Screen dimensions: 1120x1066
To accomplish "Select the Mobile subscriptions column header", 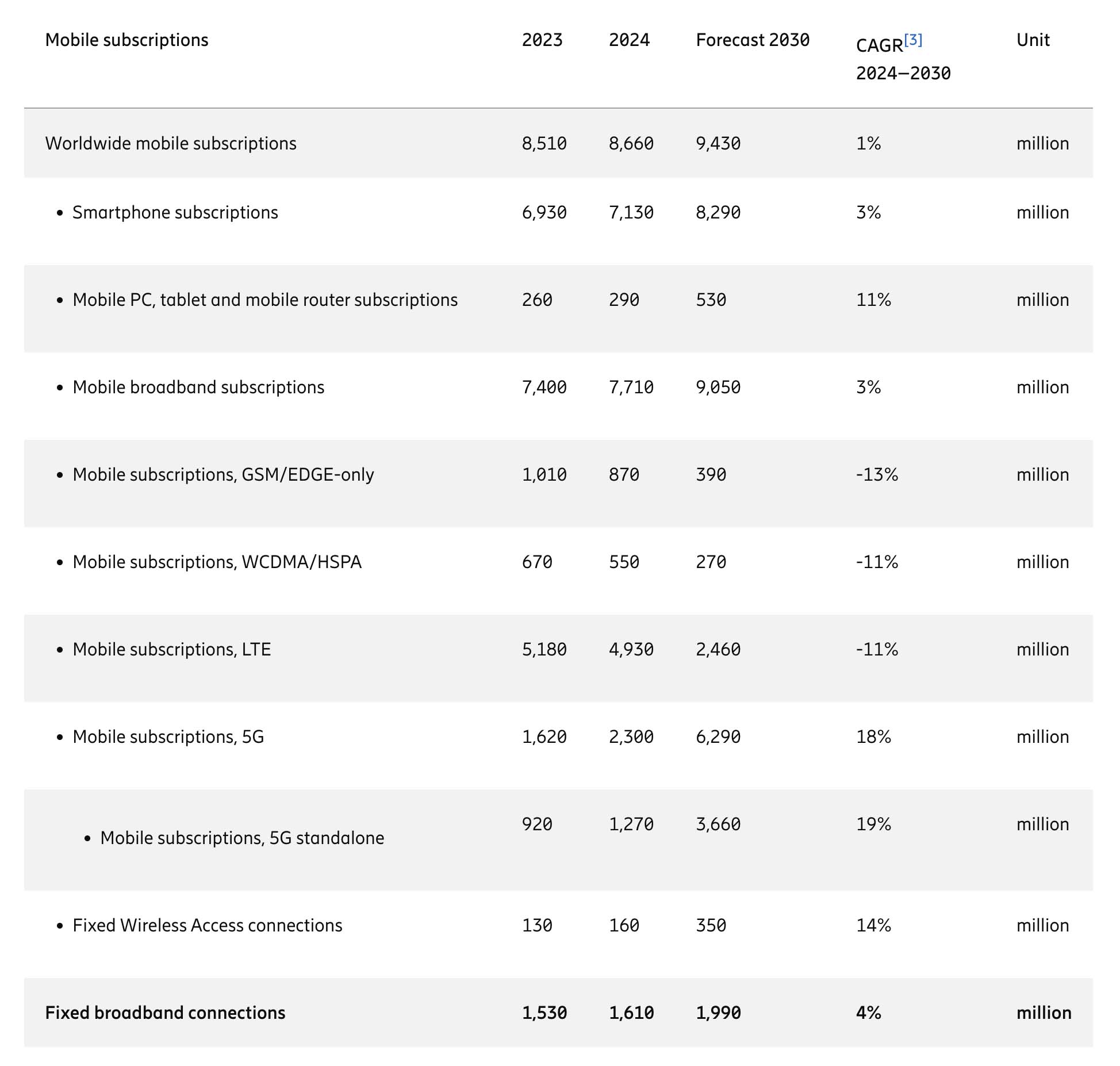I will 126,40.
